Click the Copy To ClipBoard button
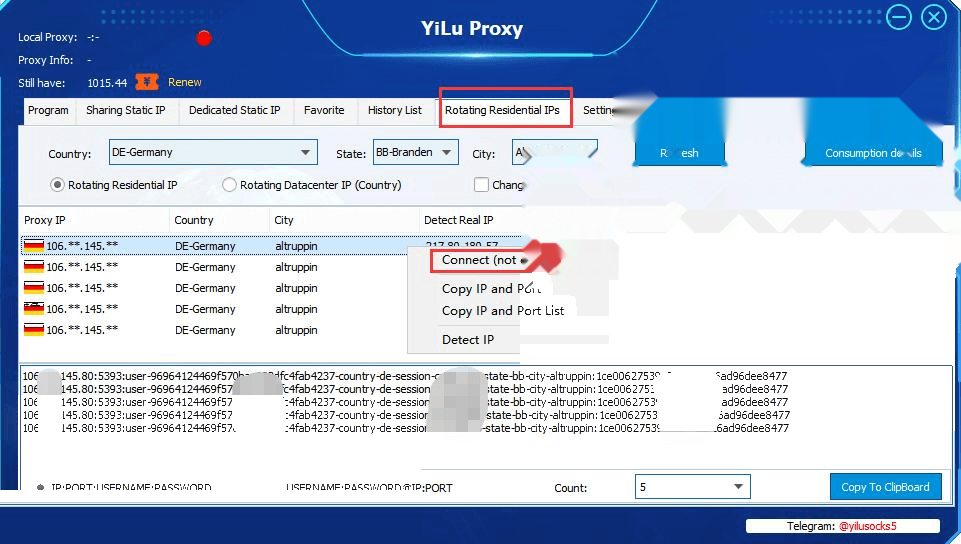 point(886,487)
